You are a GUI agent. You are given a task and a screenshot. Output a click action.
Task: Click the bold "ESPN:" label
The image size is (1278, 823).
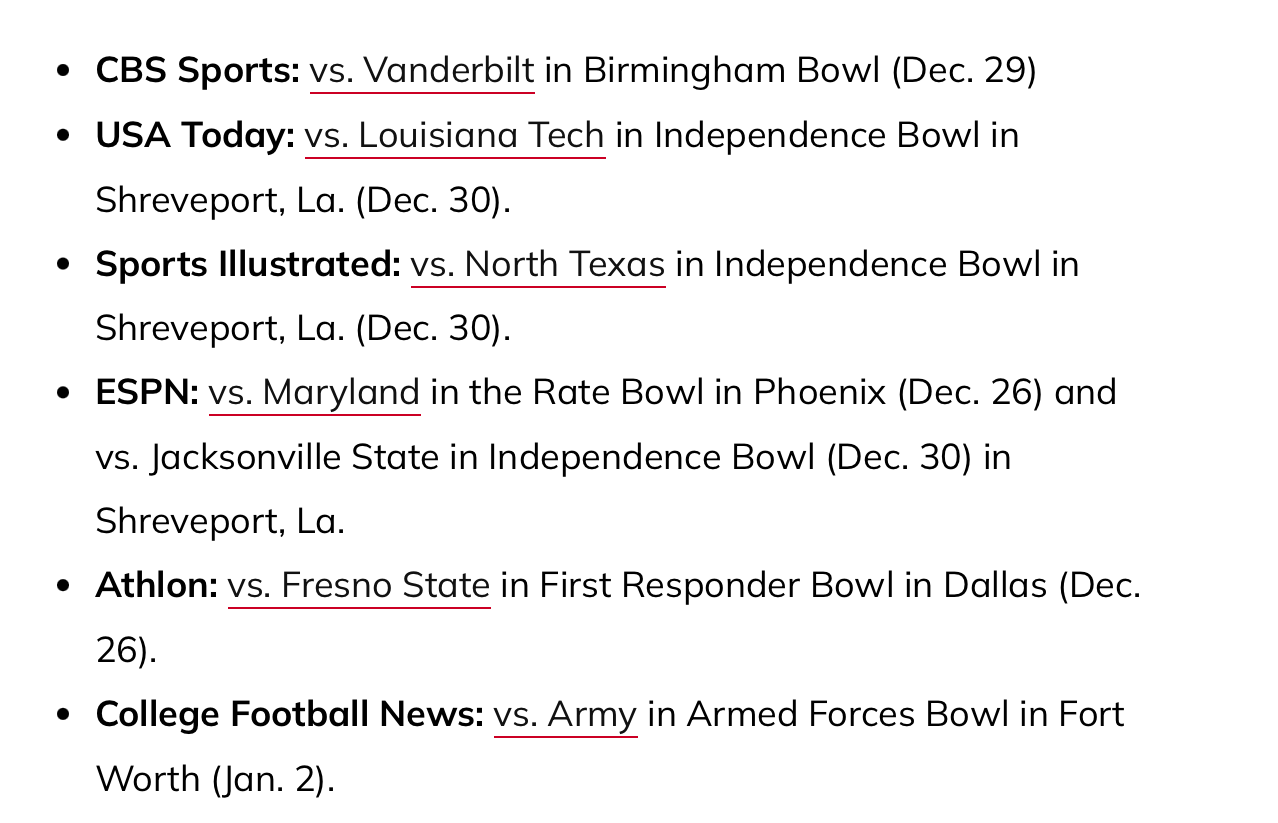coord(147,392)
